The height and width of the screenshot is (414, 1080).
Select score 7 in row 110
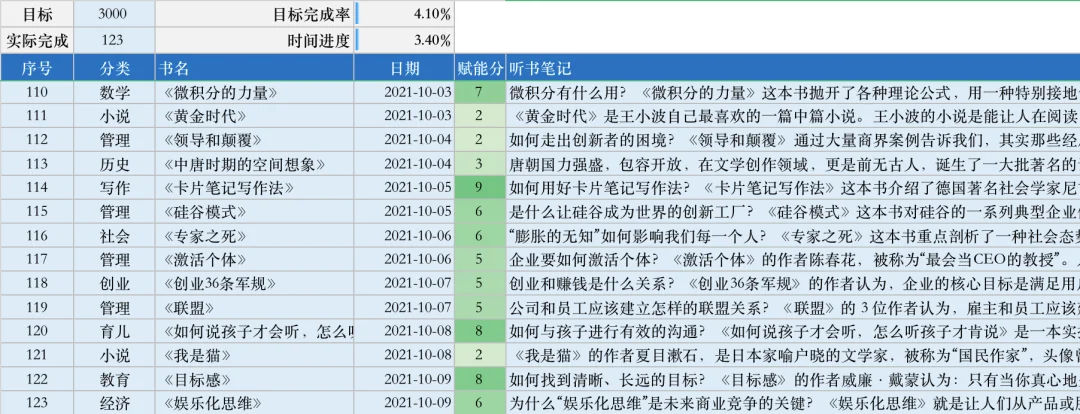480,92
